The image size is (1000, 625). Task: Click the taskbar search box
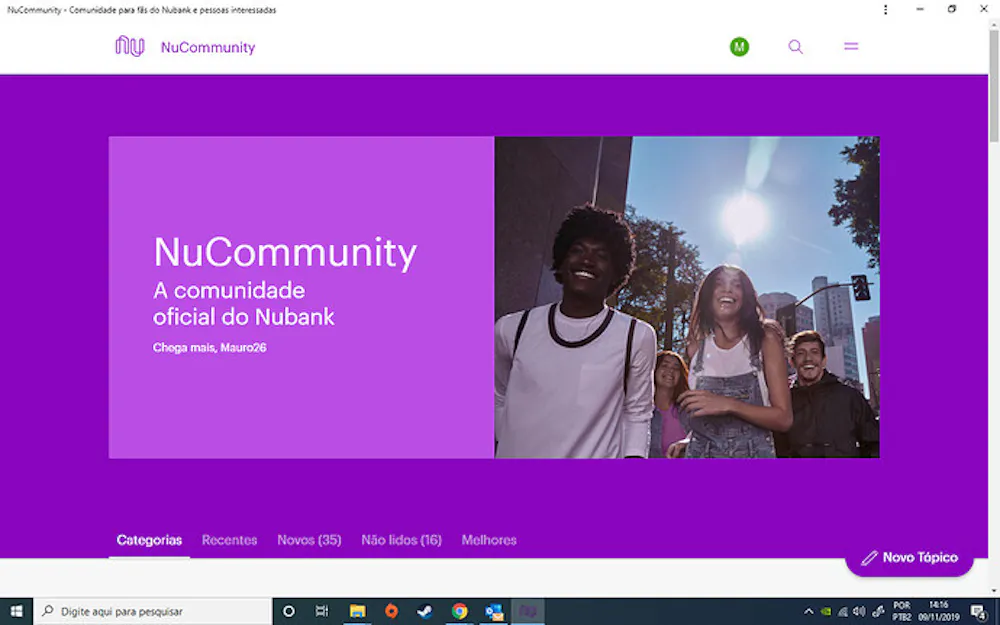pyautogui.click(x=153, y=611)
